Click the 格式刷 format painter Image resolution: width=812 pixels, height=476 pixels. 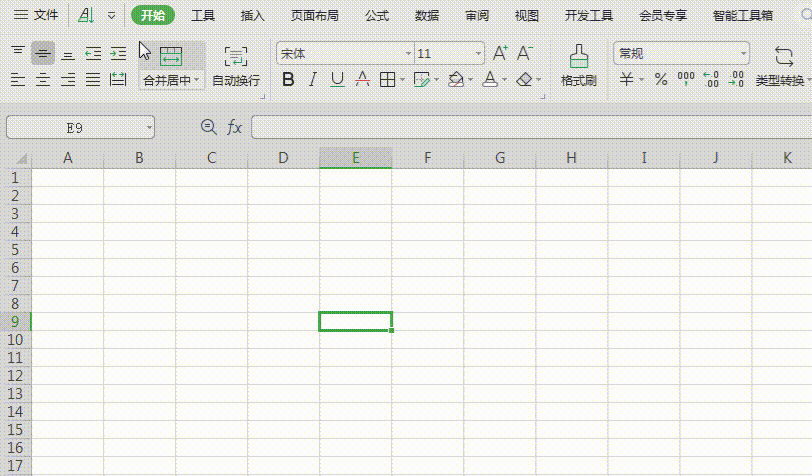(578, 66)
